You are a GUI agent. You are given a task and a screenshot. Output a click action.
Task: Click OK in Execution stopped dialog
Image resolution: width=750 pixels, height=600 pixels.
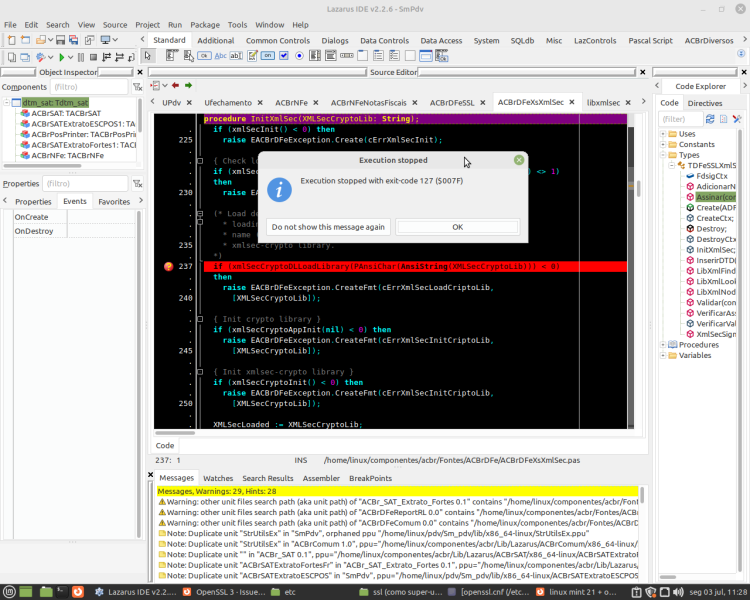[458, 227]
